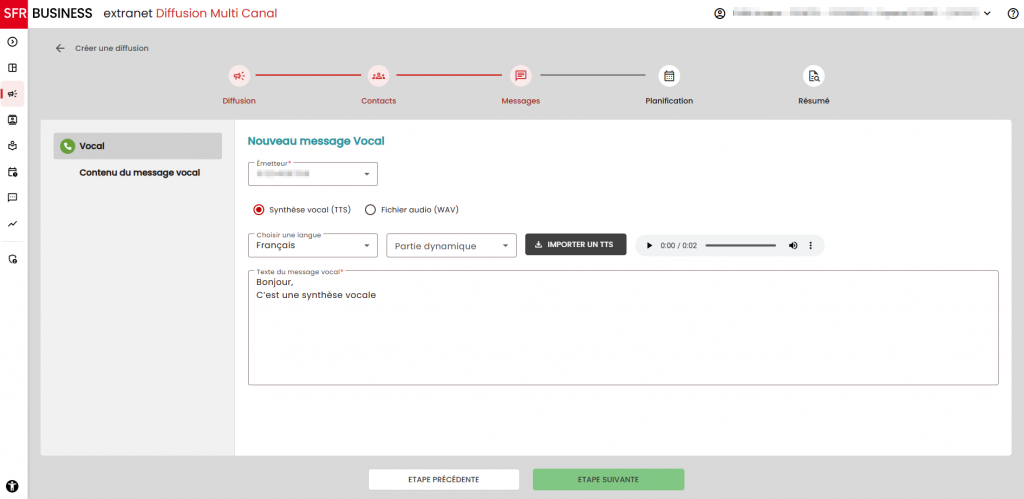Open the help question mark icon
The height and width of the screenshot is (499, 1024).
click(1012, 13)
